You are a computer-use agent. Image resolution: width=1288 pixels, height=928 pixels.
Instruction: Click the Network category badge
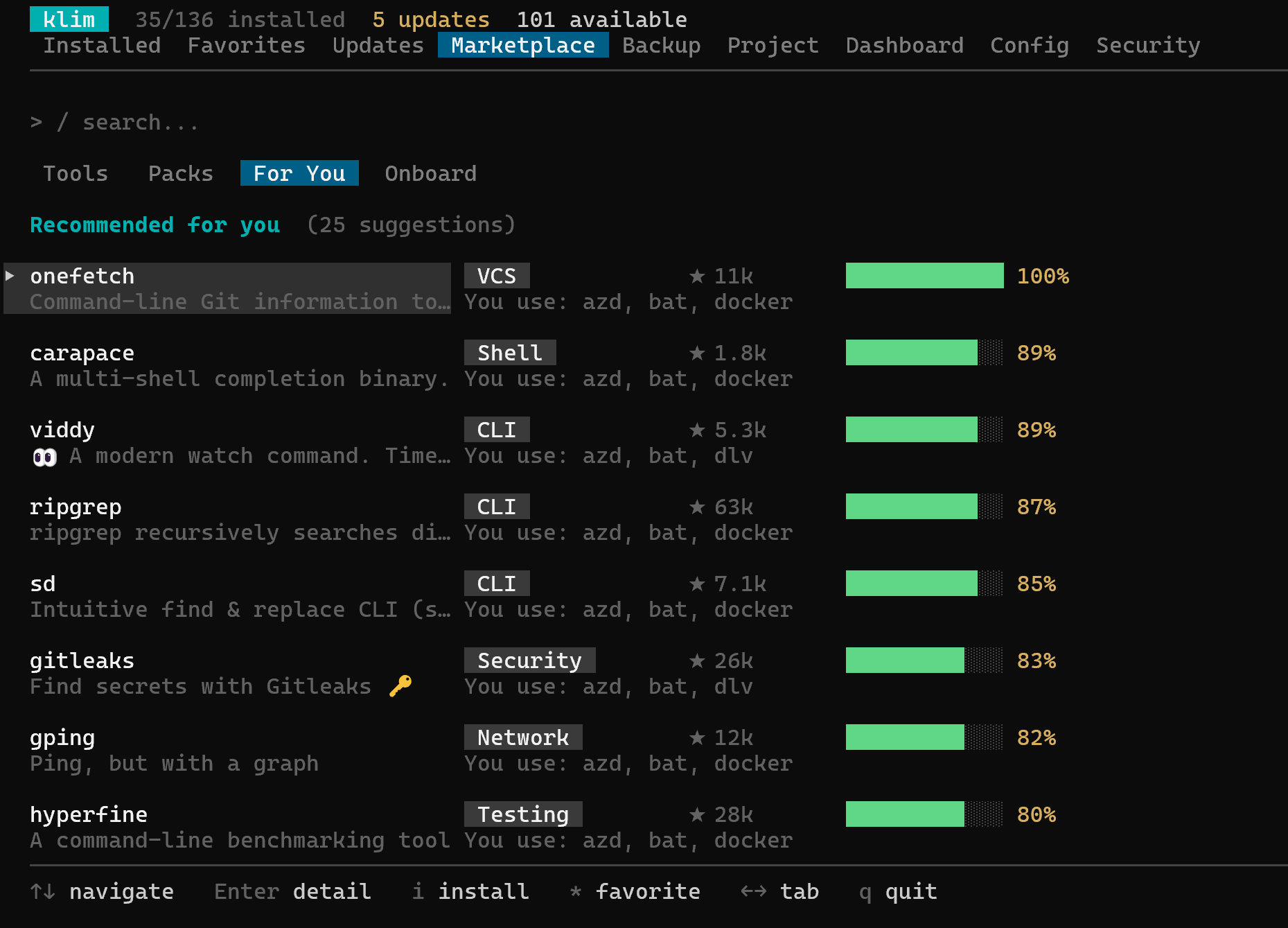coord(523,737)
